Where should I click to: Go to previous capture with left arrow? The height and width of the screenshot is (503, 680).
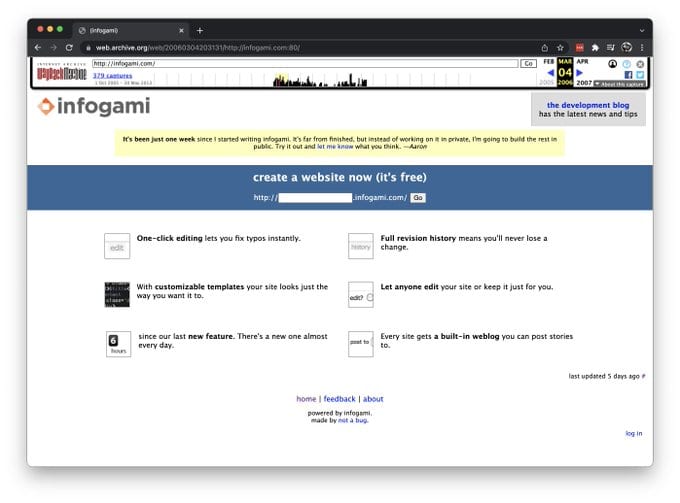pos(550,73)
